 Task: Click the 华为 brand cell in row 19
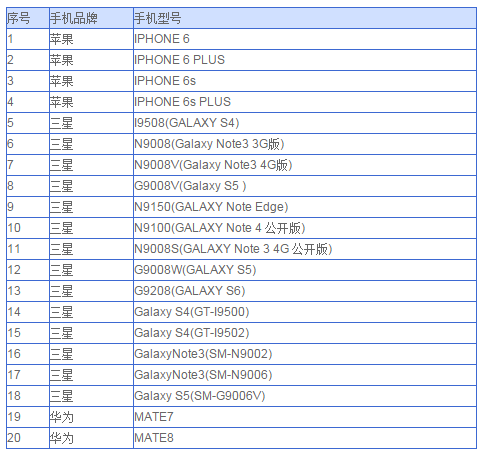click(x=91, y=417)
